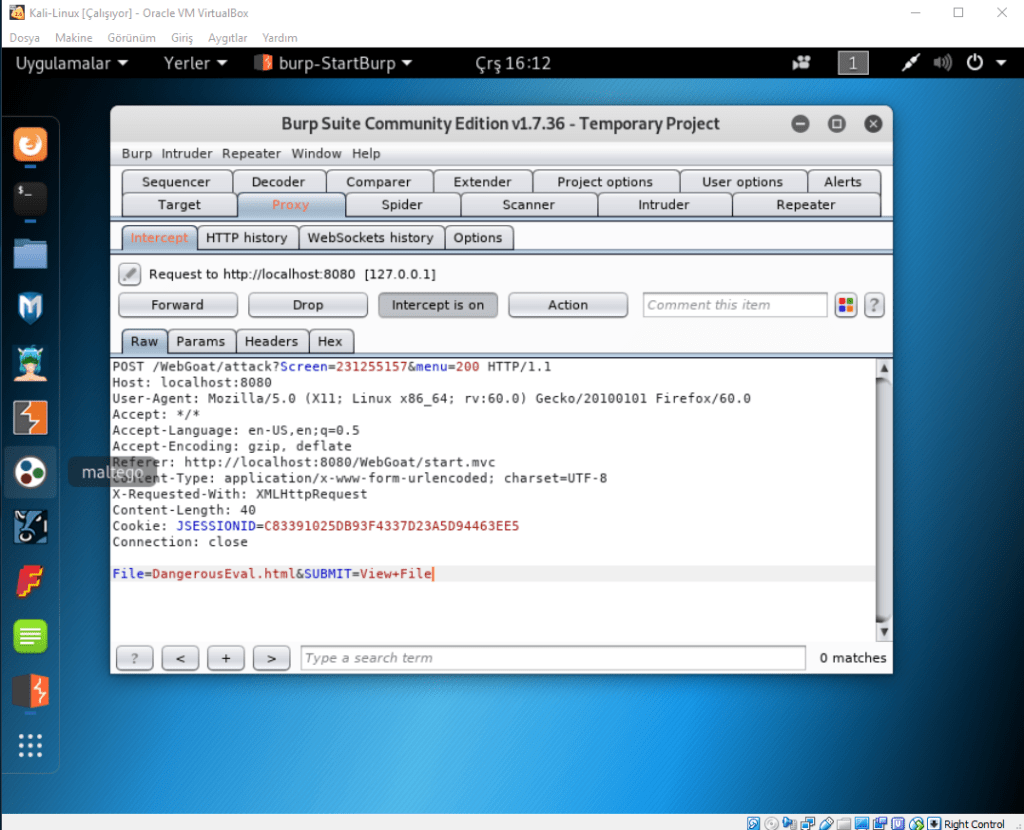Forward the intercepted request
Screen dimensions: 1024x830
177,305
